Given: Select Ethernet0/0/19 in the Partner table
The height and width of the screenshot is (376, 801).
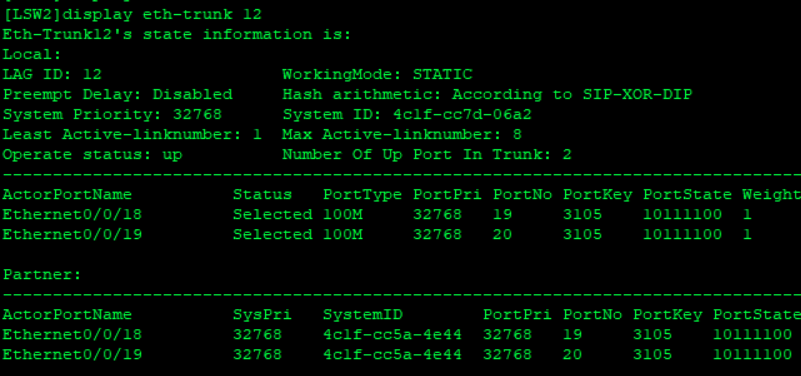Looking at the screenshot, I should click(73, 355).
